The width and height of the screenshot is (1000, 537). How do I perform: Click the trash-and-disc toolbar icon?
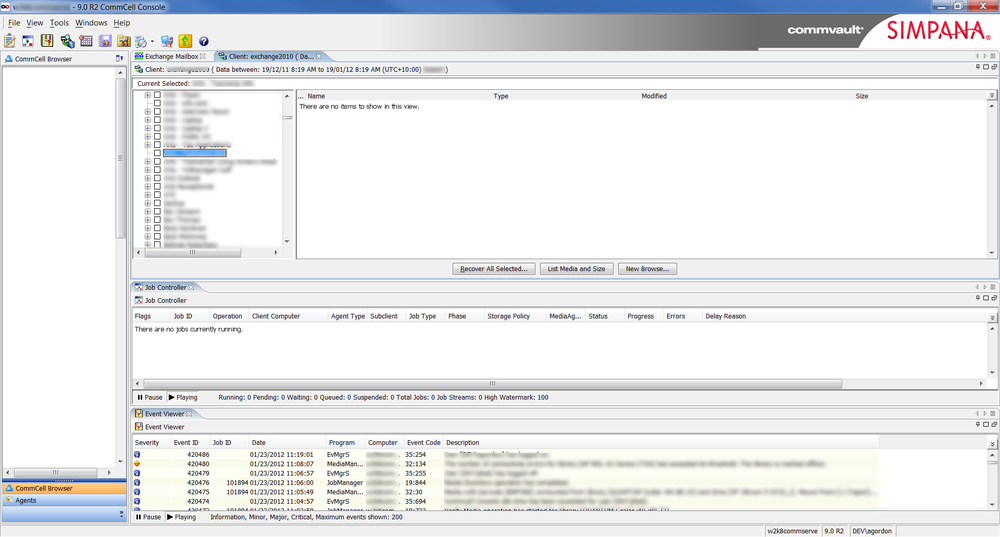click(141, 41)
